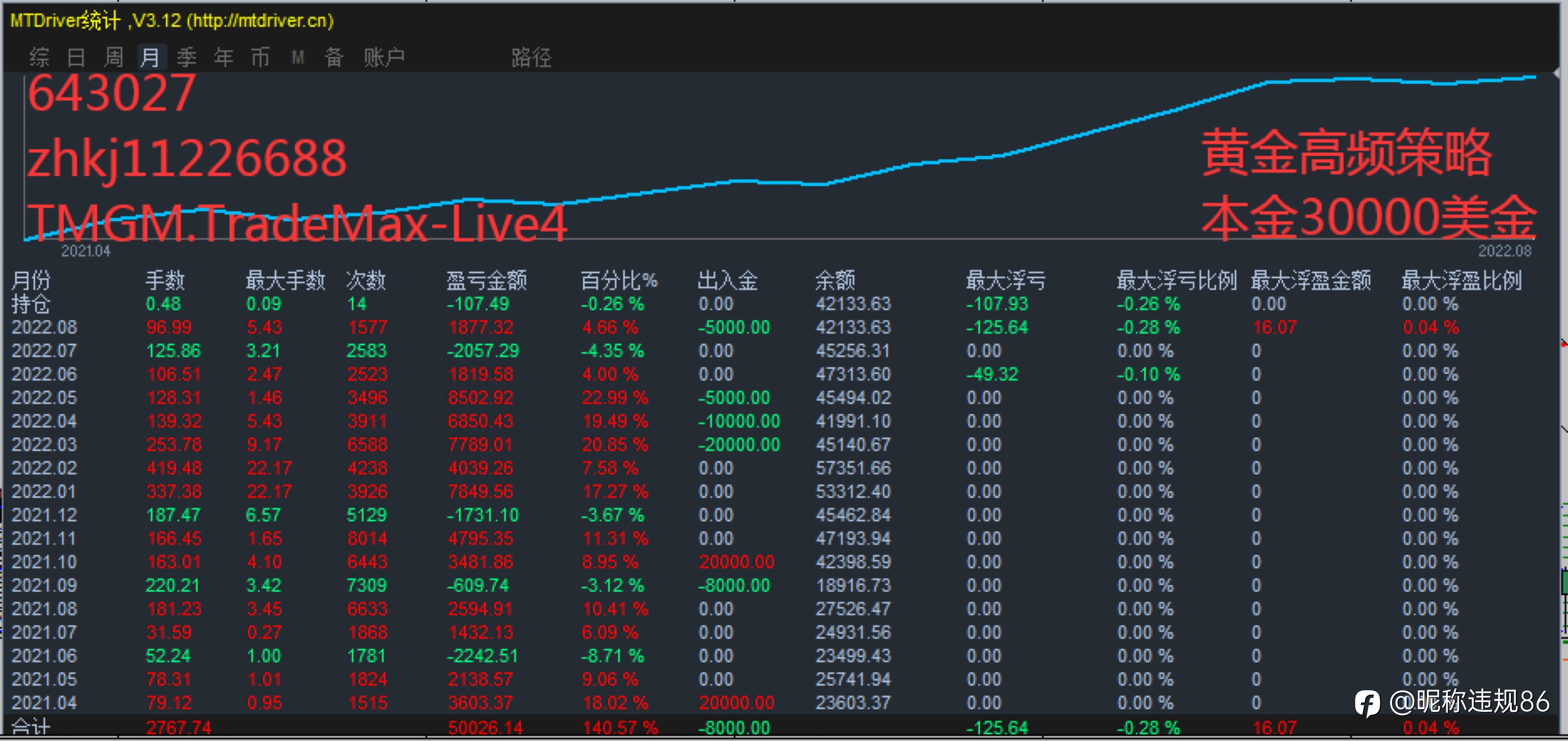
Task: Click total lots value 2767.74
Action: (178, 728)
